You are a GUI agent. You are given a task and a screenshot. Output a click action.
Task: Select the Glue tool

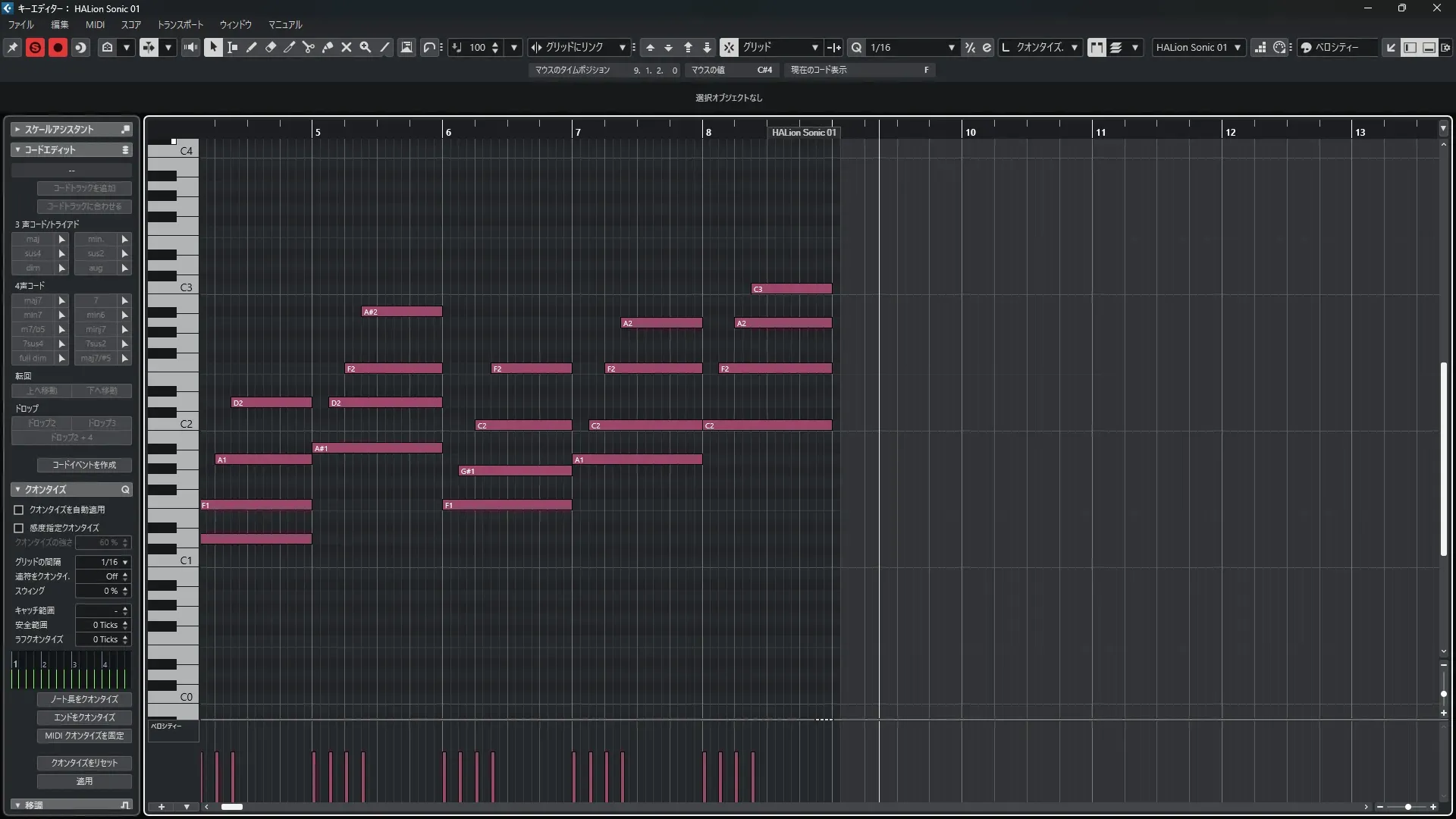pyautogui.click(x=328, y=47)
